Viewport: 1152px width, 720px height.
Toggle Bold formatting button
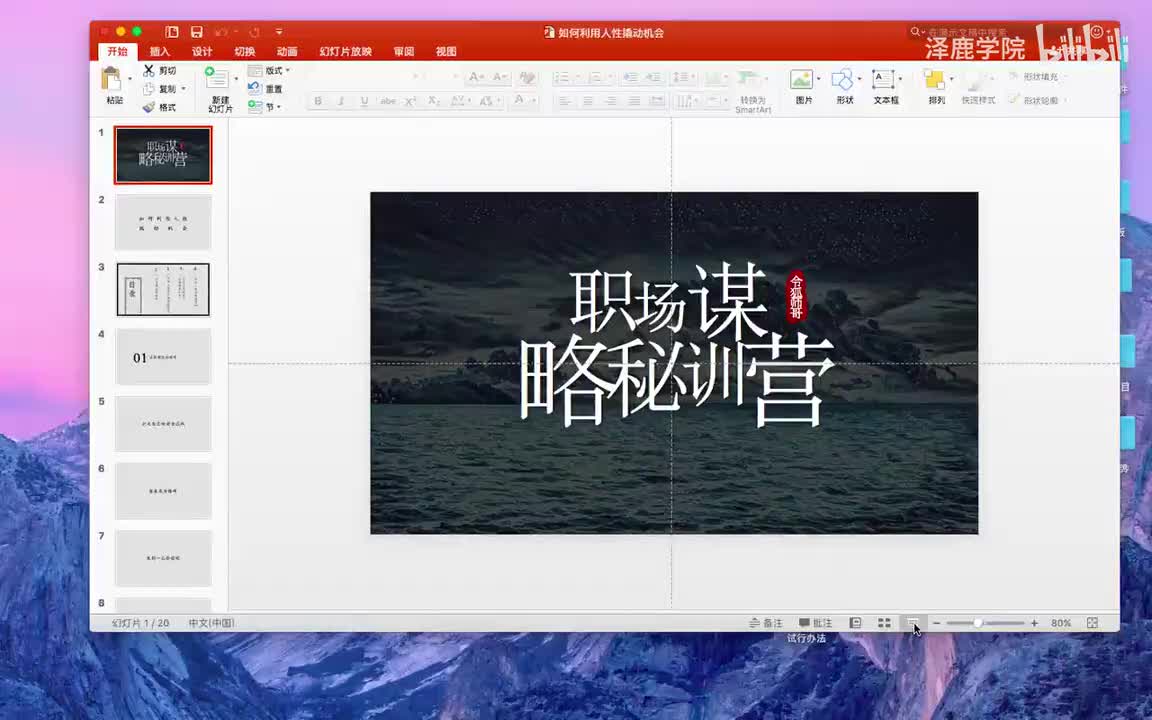pyautogui.click(x=317, y=101)
